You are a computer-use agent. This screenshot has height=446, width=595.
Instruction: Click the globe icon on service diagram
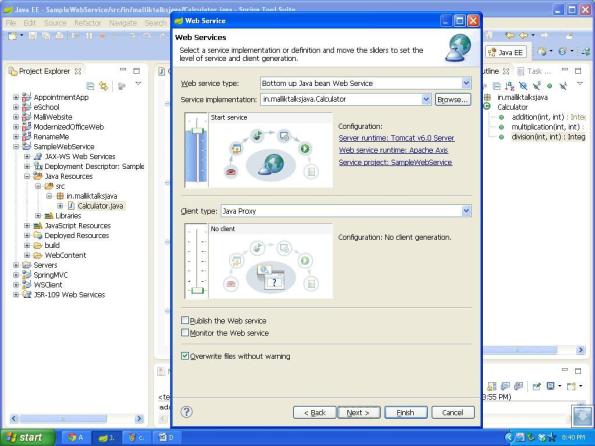pyautogui.click(x=271, y=165)
